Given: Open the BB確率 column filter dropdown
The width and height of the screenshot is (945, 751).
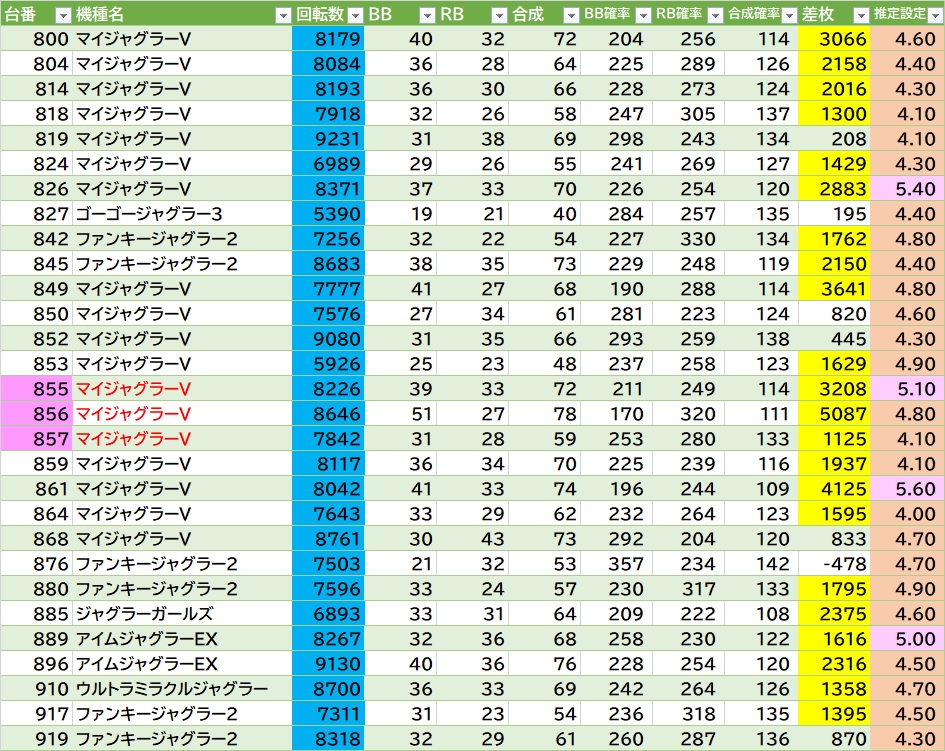Looking at the screenshot, I should (x=643, y=15).
